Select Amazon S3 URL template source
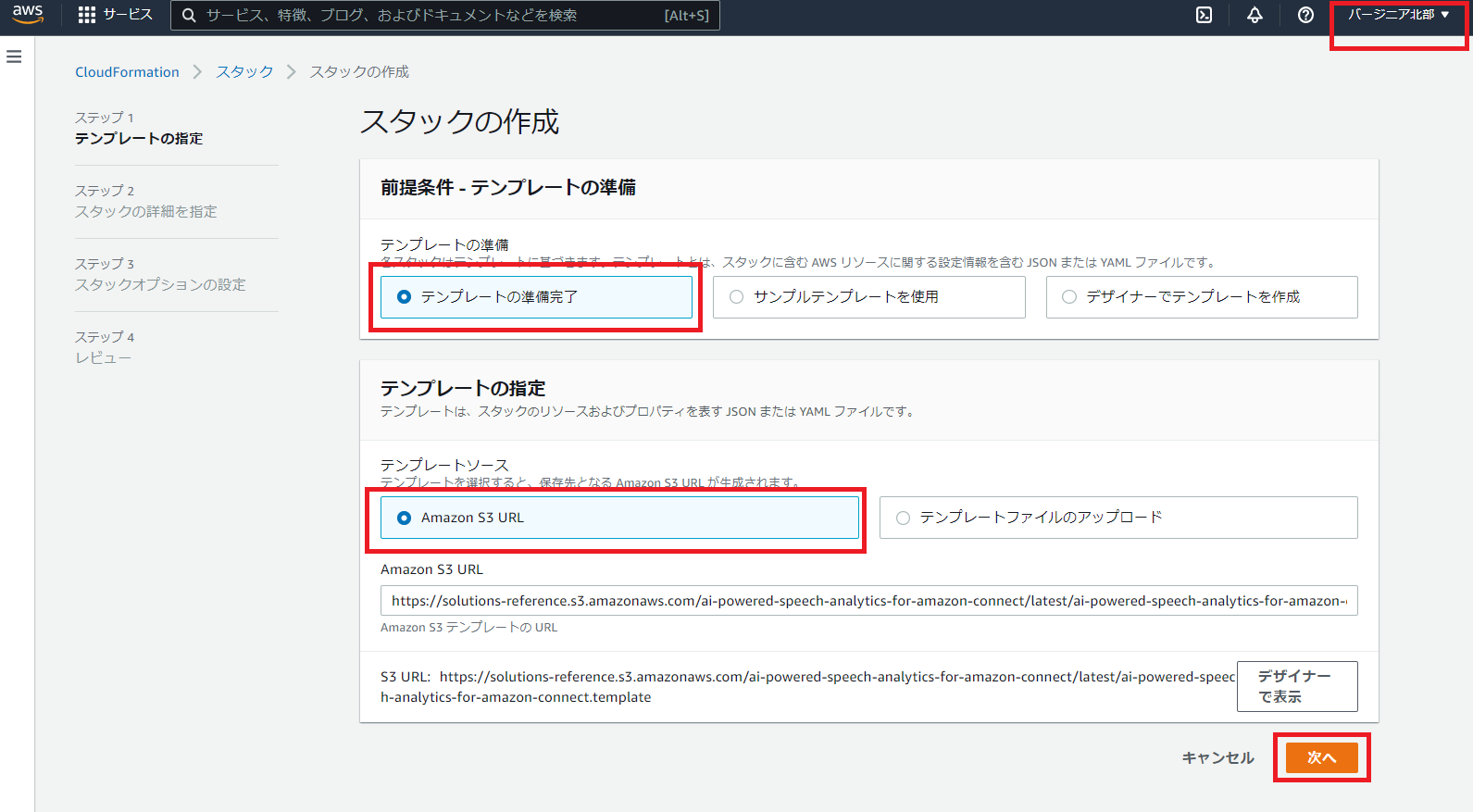This screenshot has width=1473, height=812. pyautogui.click(x=619, y=518)
